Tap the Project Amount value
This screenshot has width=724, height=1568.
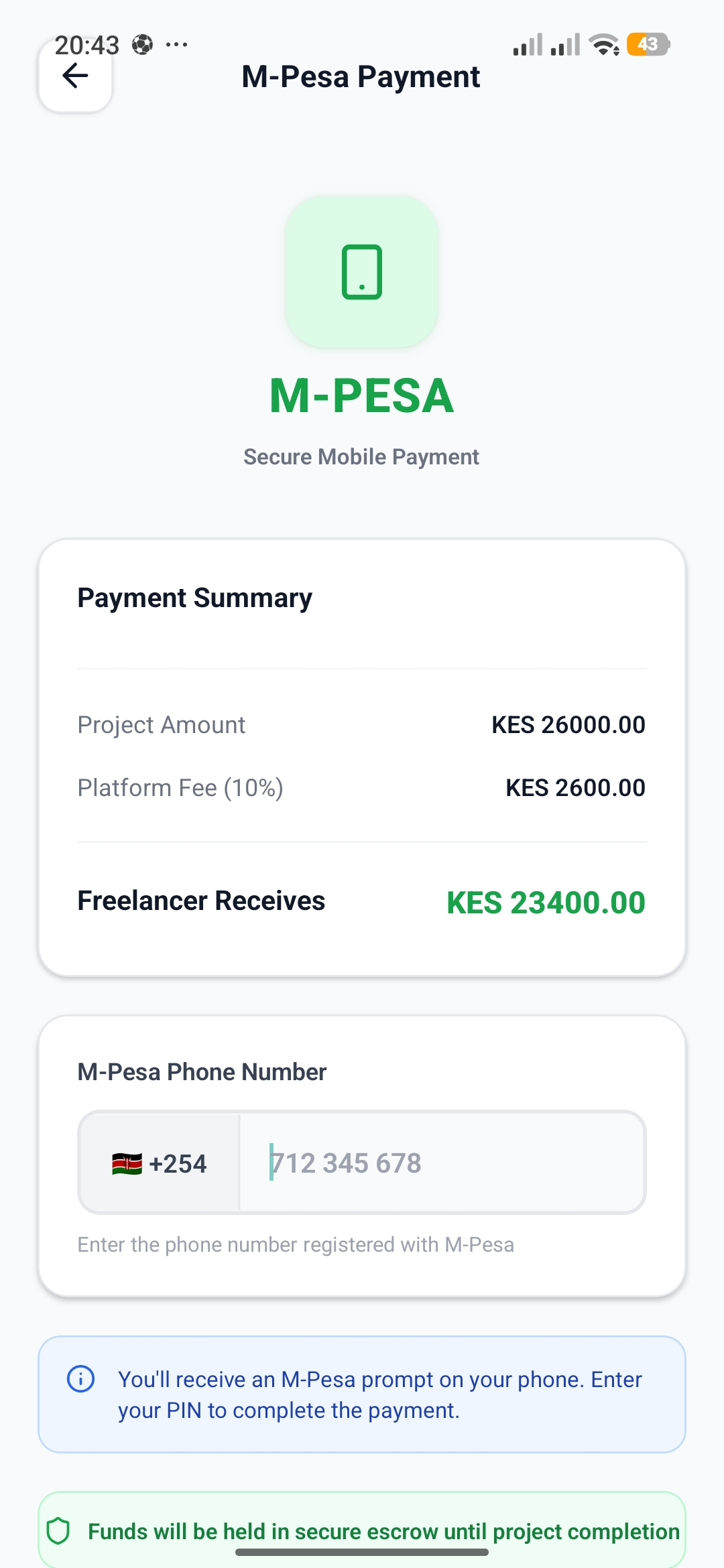[567, 724]
